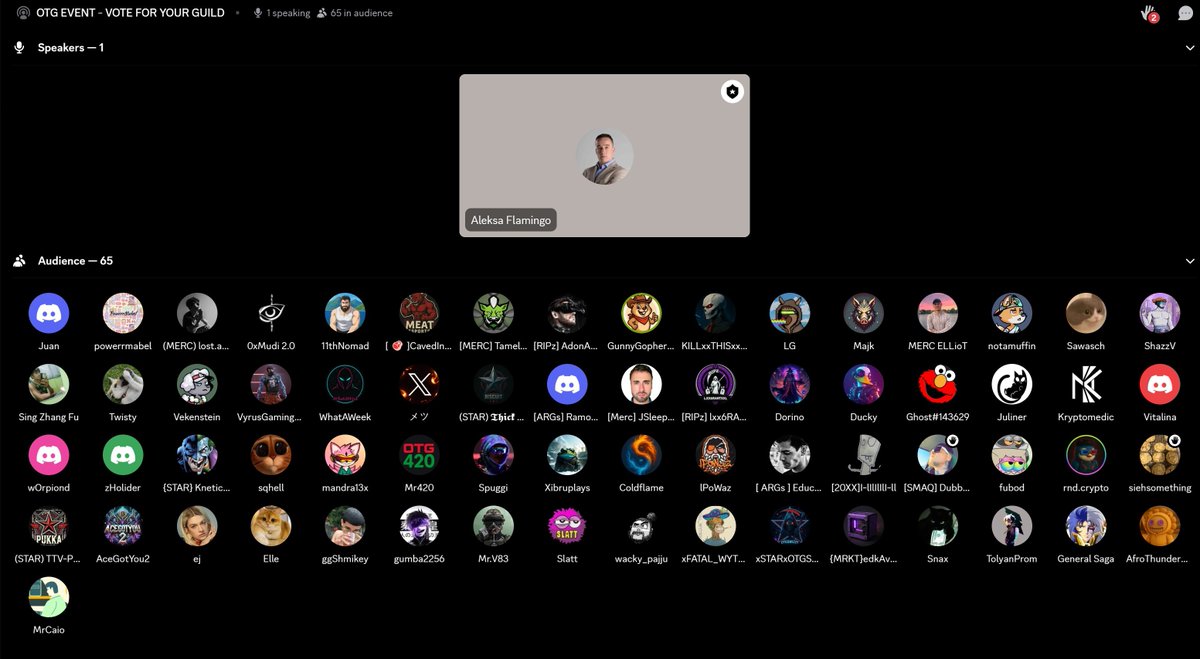The height and width of the screenshot is (659, 1200).
Task: Click the '65 in audience' counter
Action: click(354, 13)
